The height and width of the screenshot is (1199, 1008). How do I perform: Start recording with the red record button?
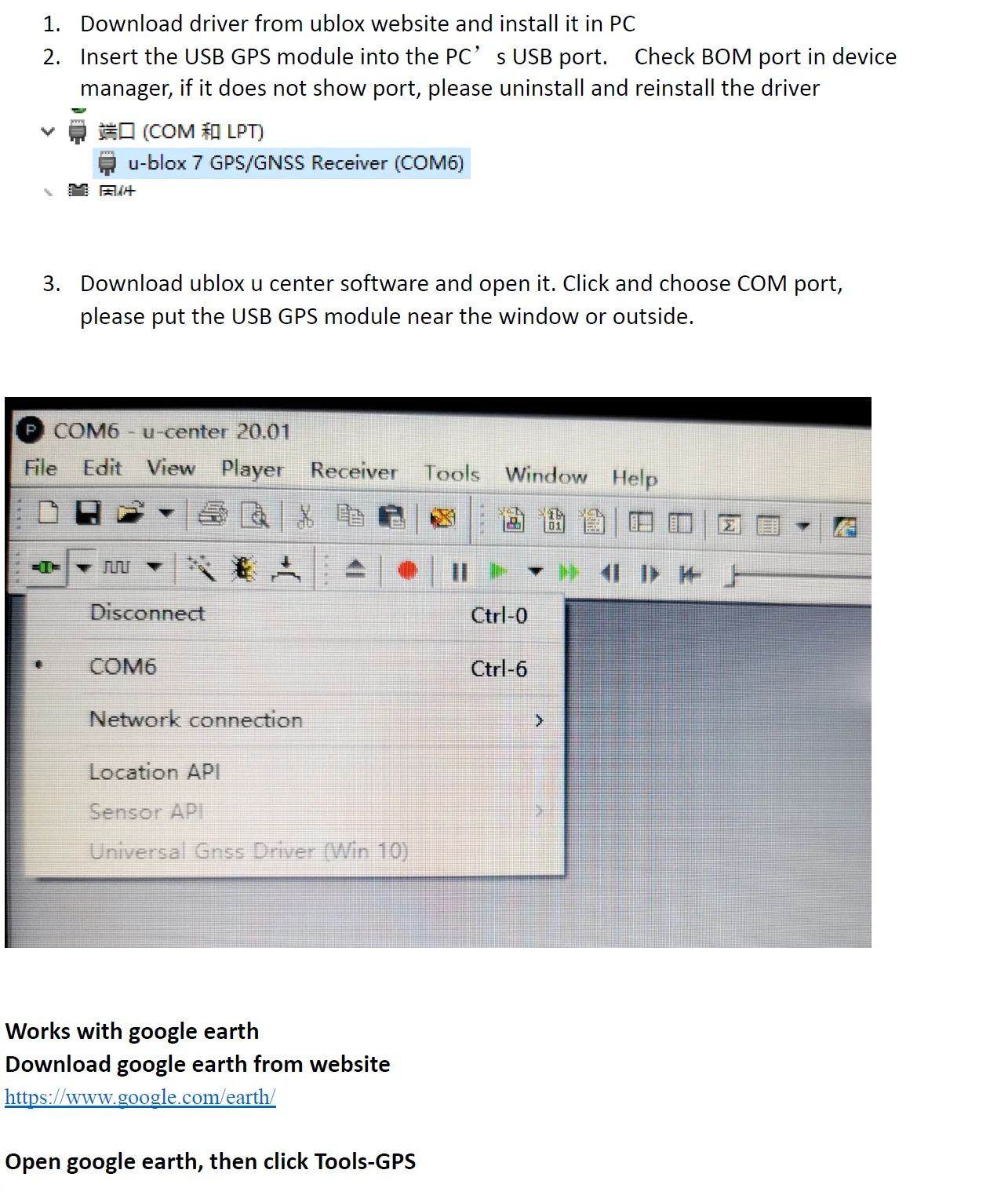[x=407, y=570]
